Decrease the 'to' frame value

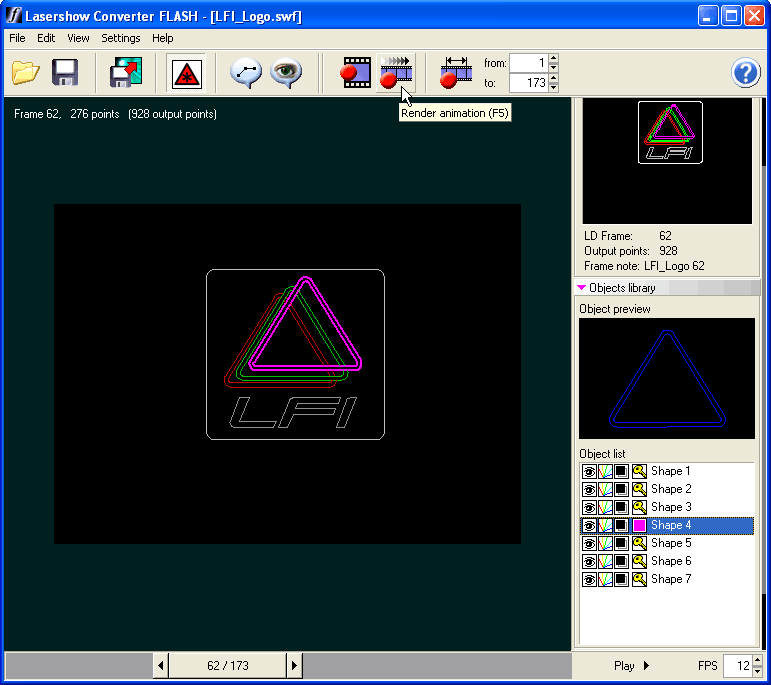553,87
